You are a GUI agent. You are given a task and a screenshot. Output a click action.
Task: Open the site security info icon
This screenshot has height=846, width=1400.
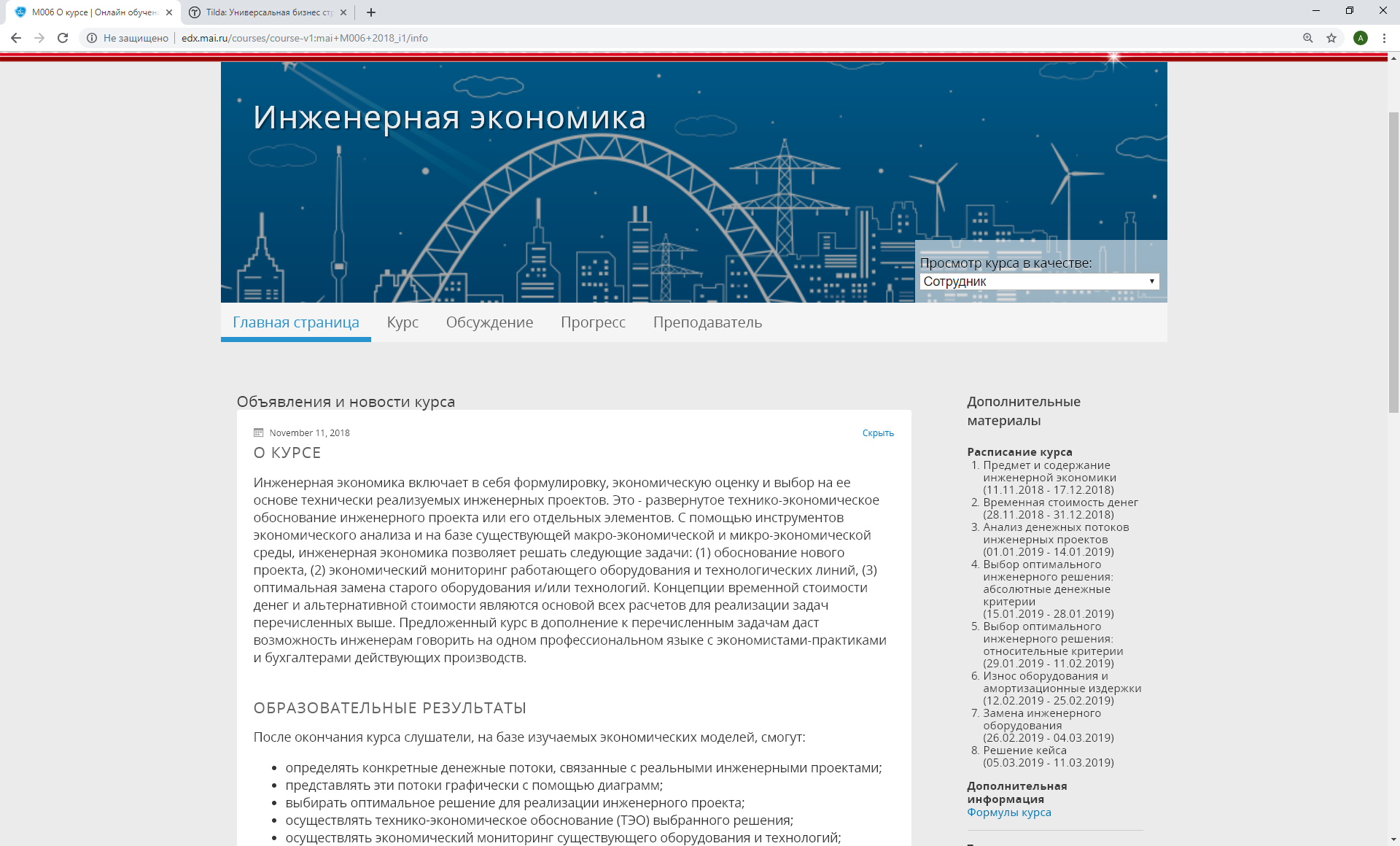coord(92,38)
